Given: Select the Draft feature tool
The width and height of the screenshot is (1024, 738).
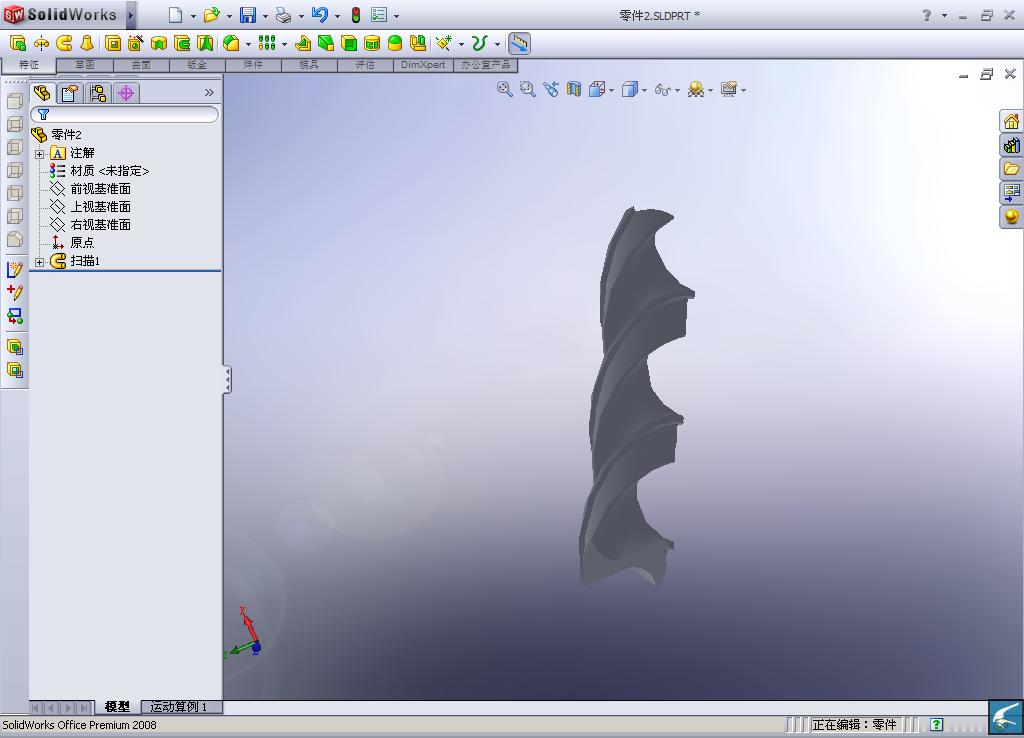Looking at the screenshot, I should click(x=326, y=44).
